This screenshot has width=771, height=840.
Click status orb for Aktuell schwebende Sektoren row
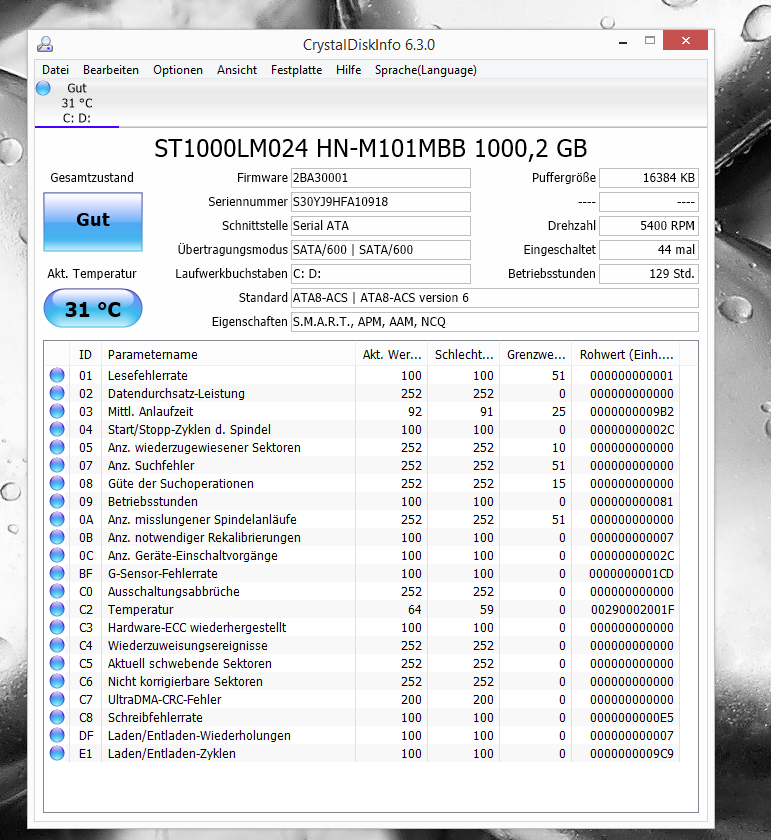(57, 663)
